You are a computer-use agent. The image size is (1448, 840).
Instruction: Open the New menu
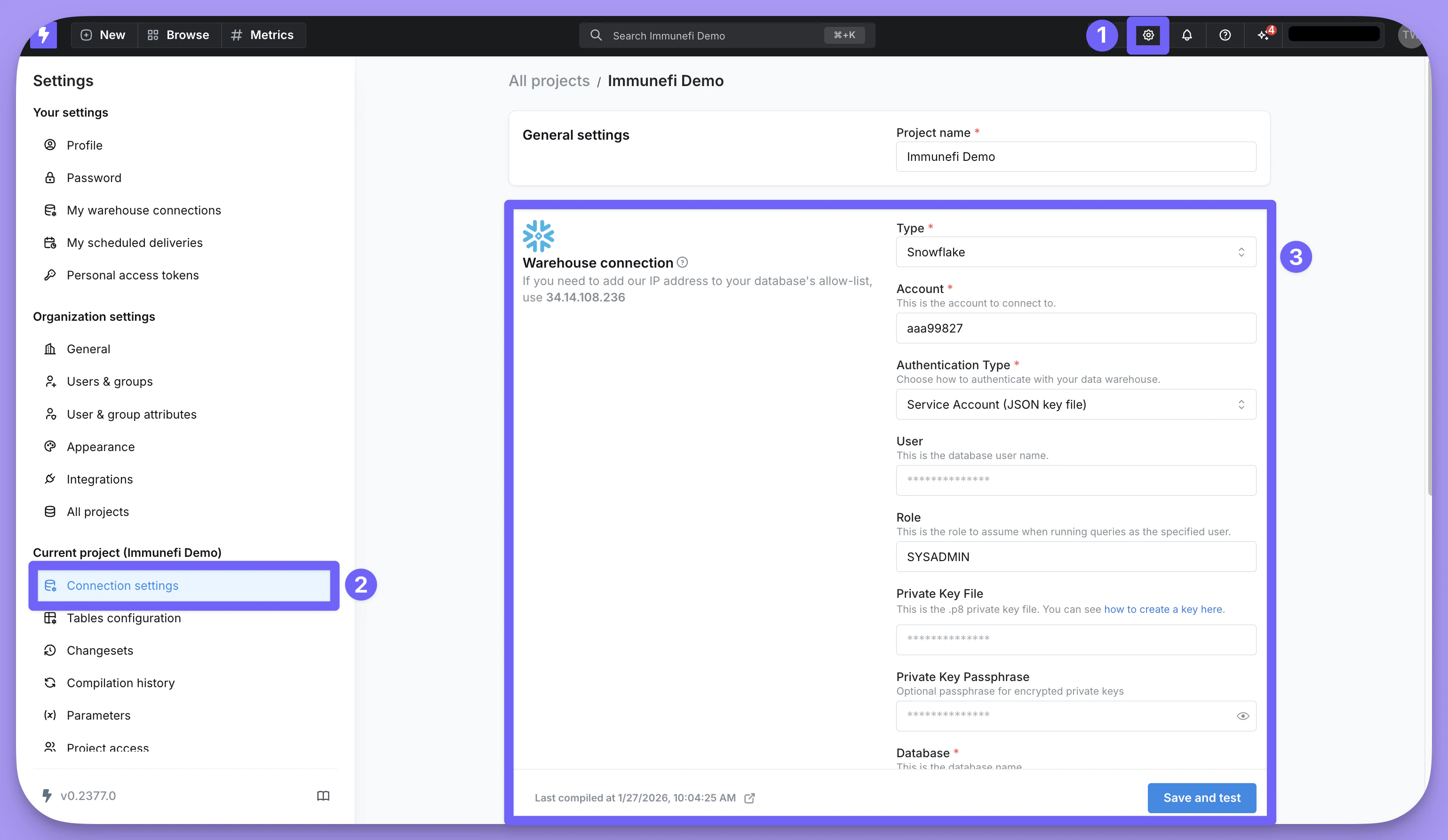point(103,35)
